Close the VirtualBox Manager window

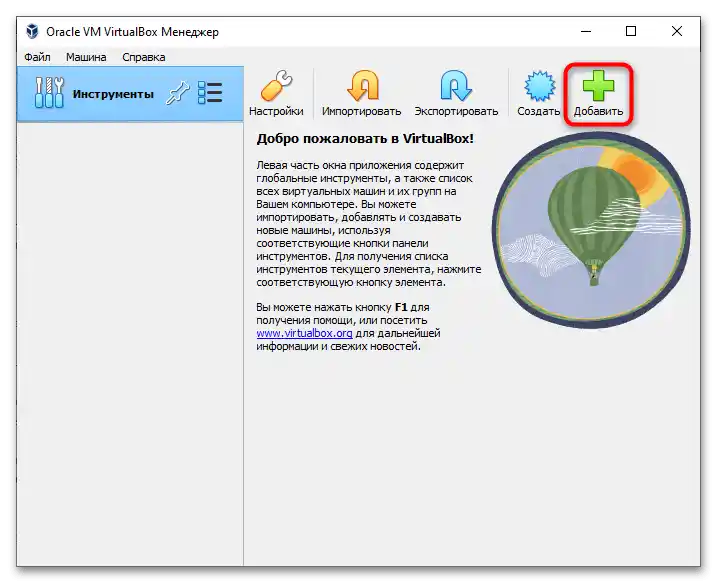point(677,31)
